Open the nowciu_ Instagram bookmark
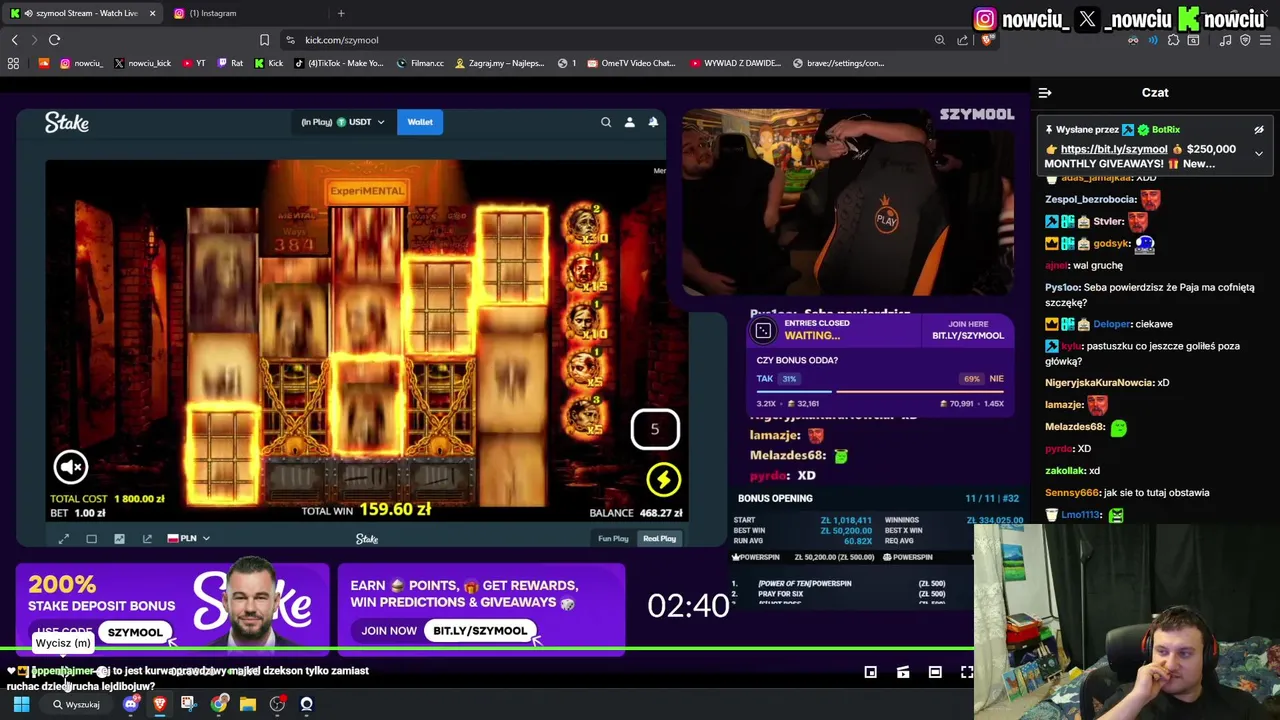This screenshot has height=720, width=1280. pos(81,63)
